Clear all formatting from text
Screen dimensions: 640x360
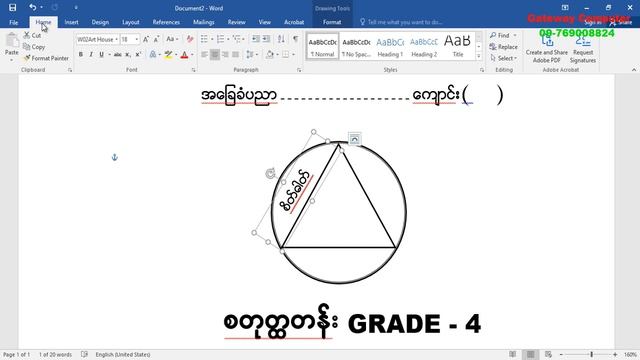point(190,39)
